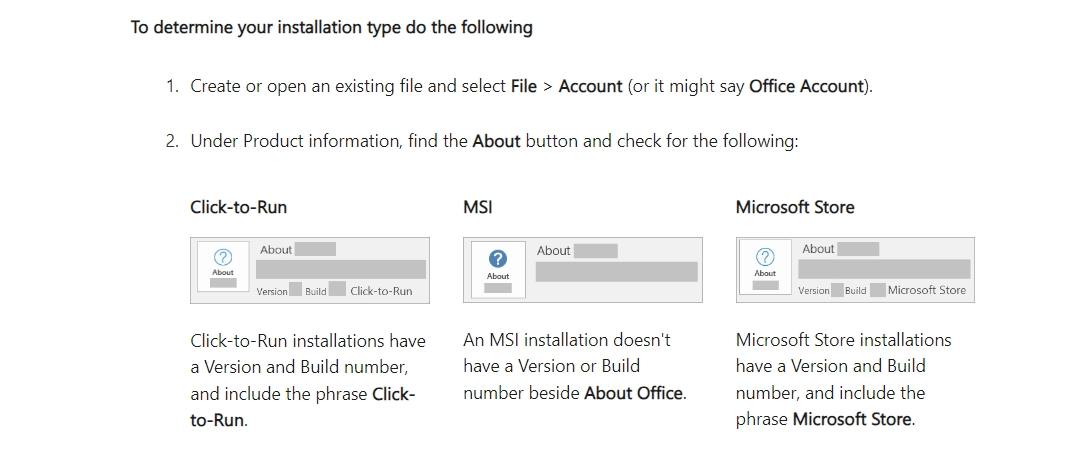Click the bold word About in step 2

496,141
